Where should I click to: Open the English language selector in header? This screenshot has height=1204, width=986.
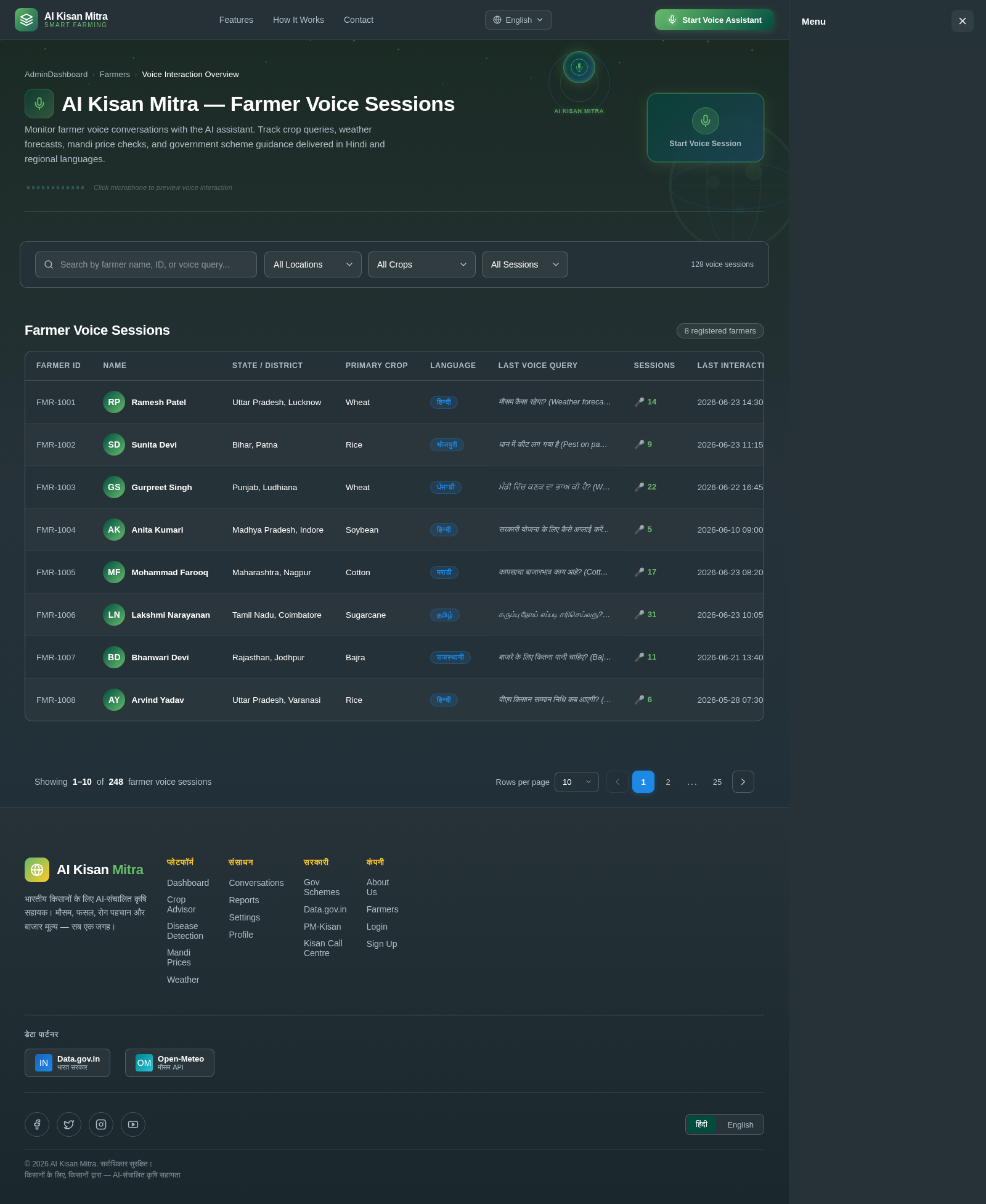coord(518,20)
